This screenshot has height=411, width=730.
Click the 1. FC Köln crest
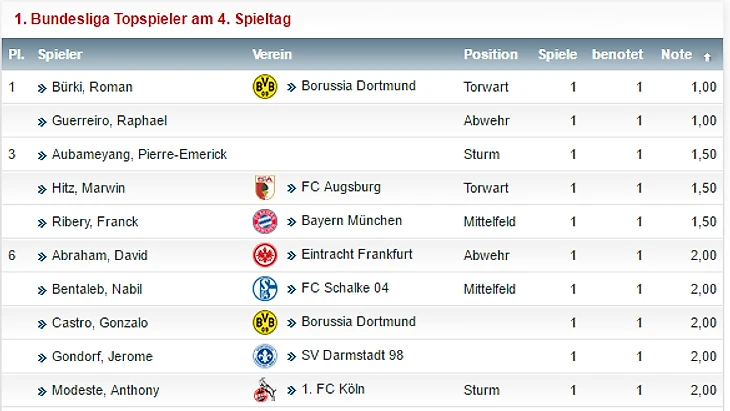264,390
